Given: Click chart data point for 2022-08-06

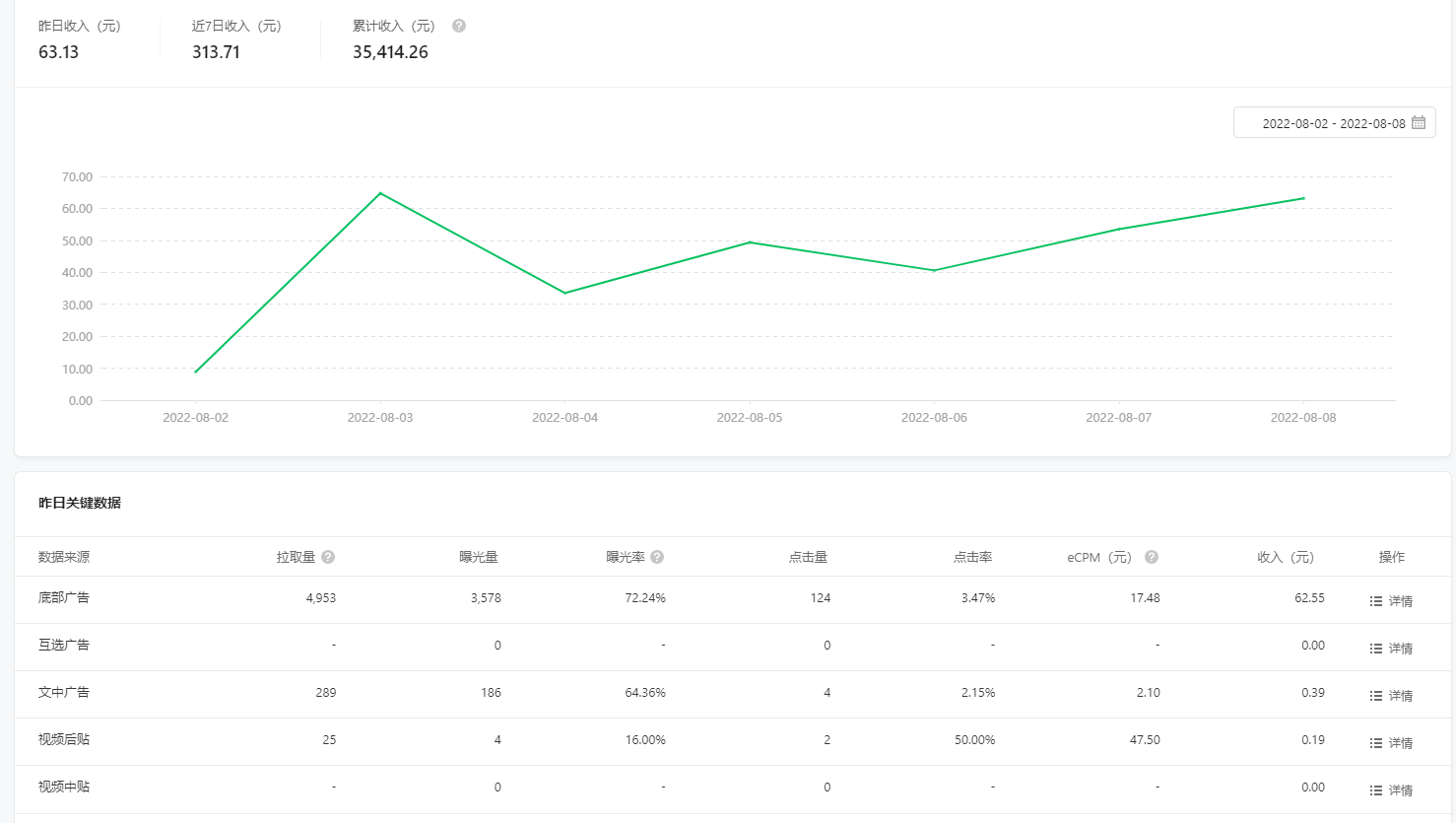Looking at the screenshot, I should click(934, 270).
